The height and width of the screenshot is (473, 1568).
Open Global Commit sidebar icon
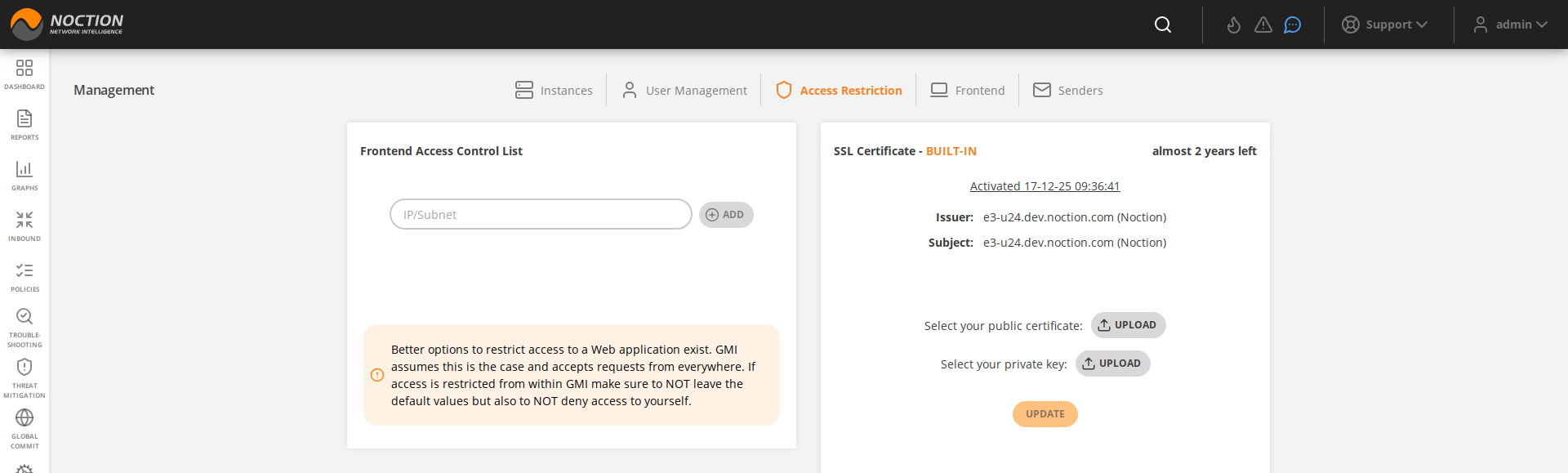24,428
